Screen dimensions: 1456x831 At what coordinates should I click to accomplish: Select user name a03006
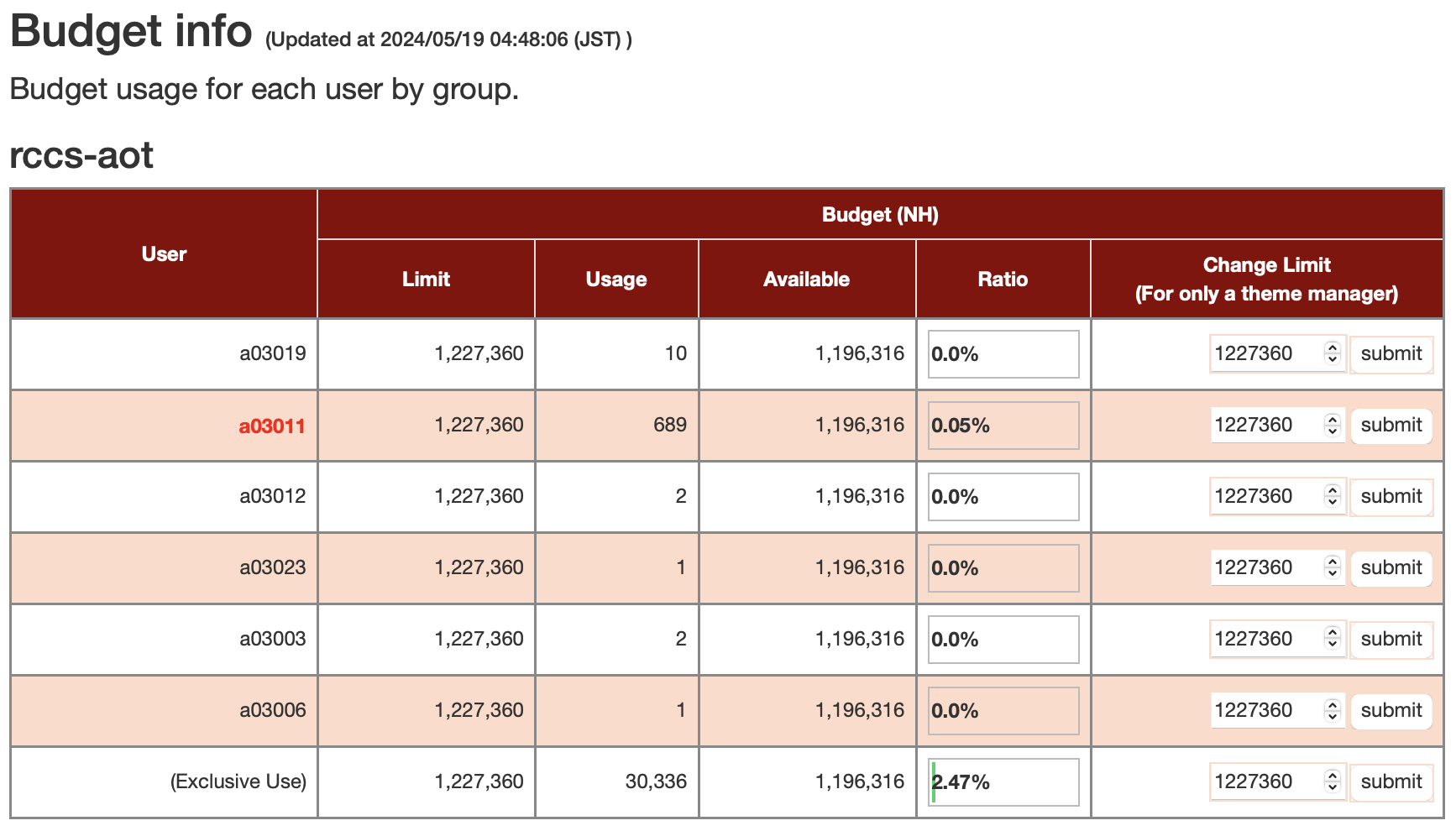point(272,711)
